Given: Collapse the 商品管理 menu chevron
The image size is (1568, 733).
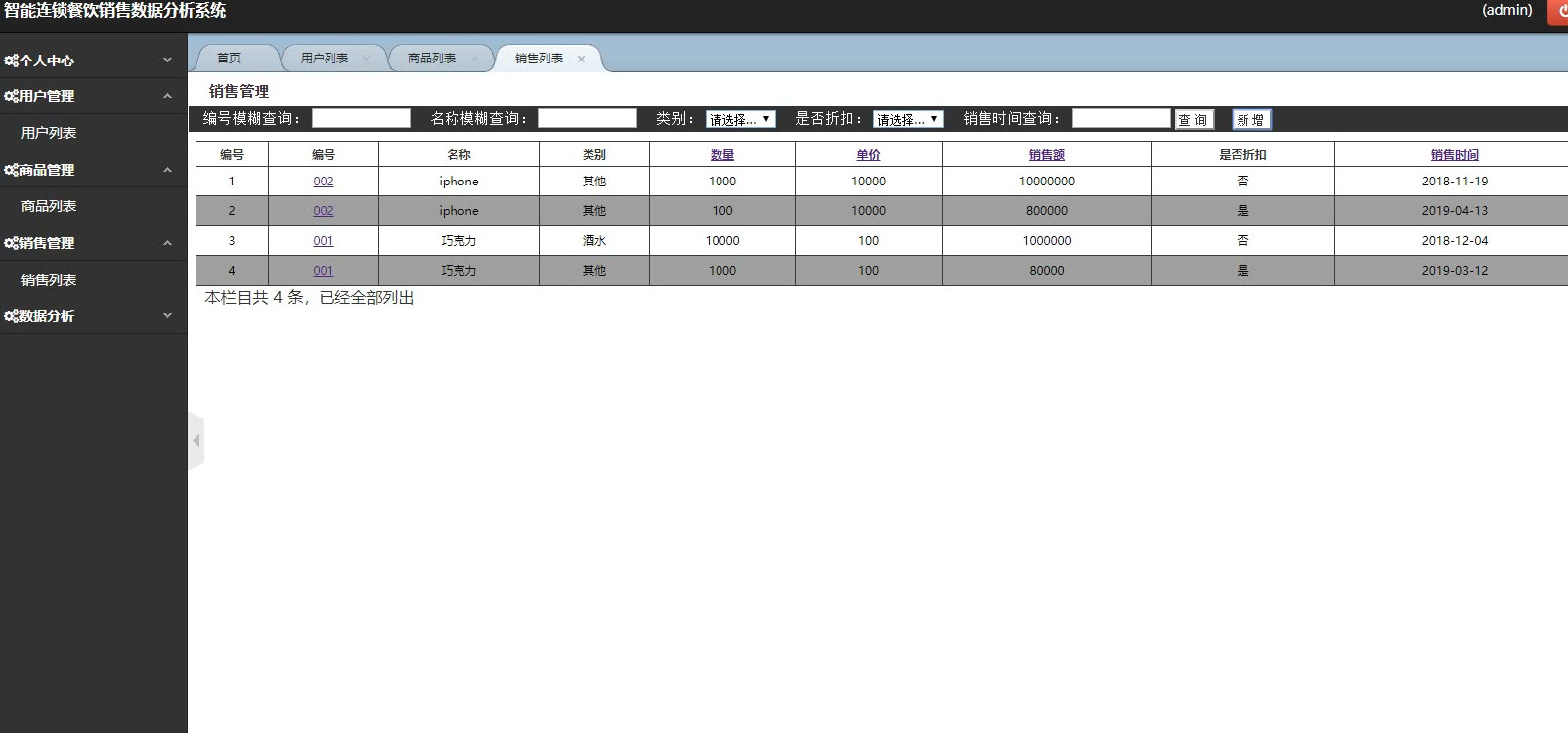Looking at the screenshot, I should 167,170.
